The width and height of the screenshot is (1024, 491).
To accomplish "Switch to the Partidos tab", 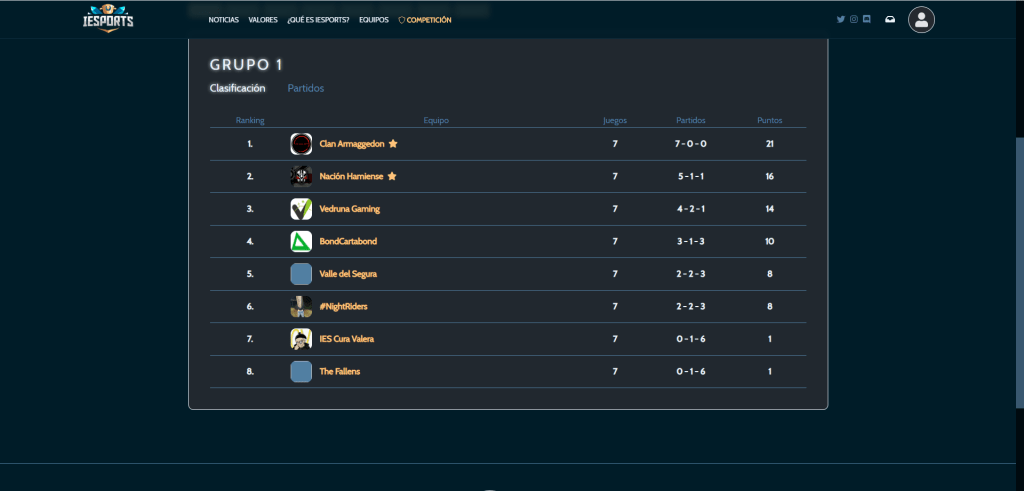I will (306, 88).
